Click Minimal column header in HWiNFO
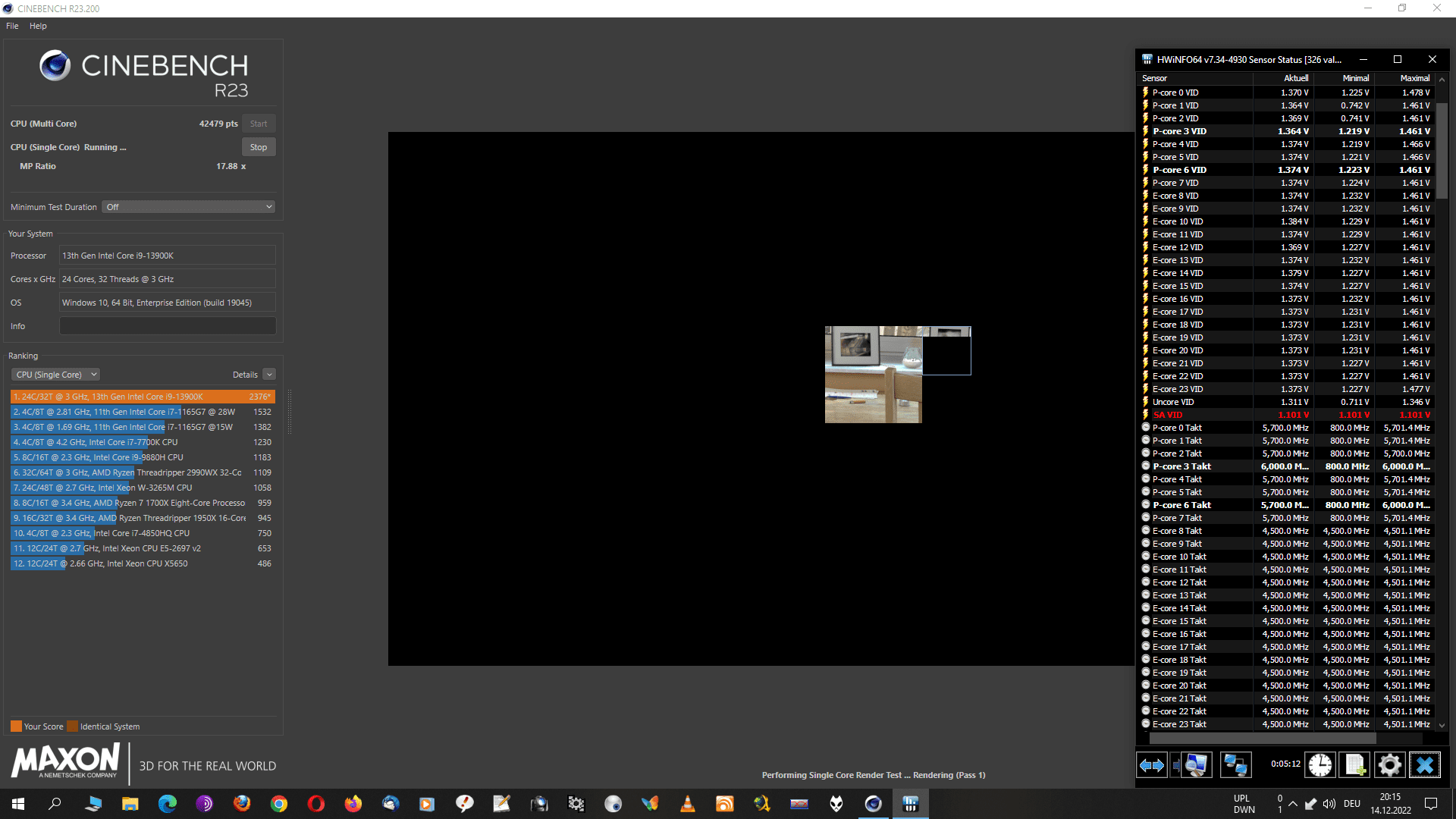Viewport: 1456px width, 819px height. 1344,78
